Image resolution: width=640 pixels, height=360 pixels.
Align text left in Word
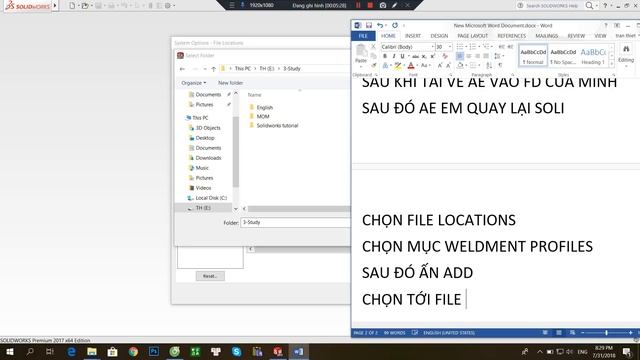pyautogui.click(x=460, y=56)
